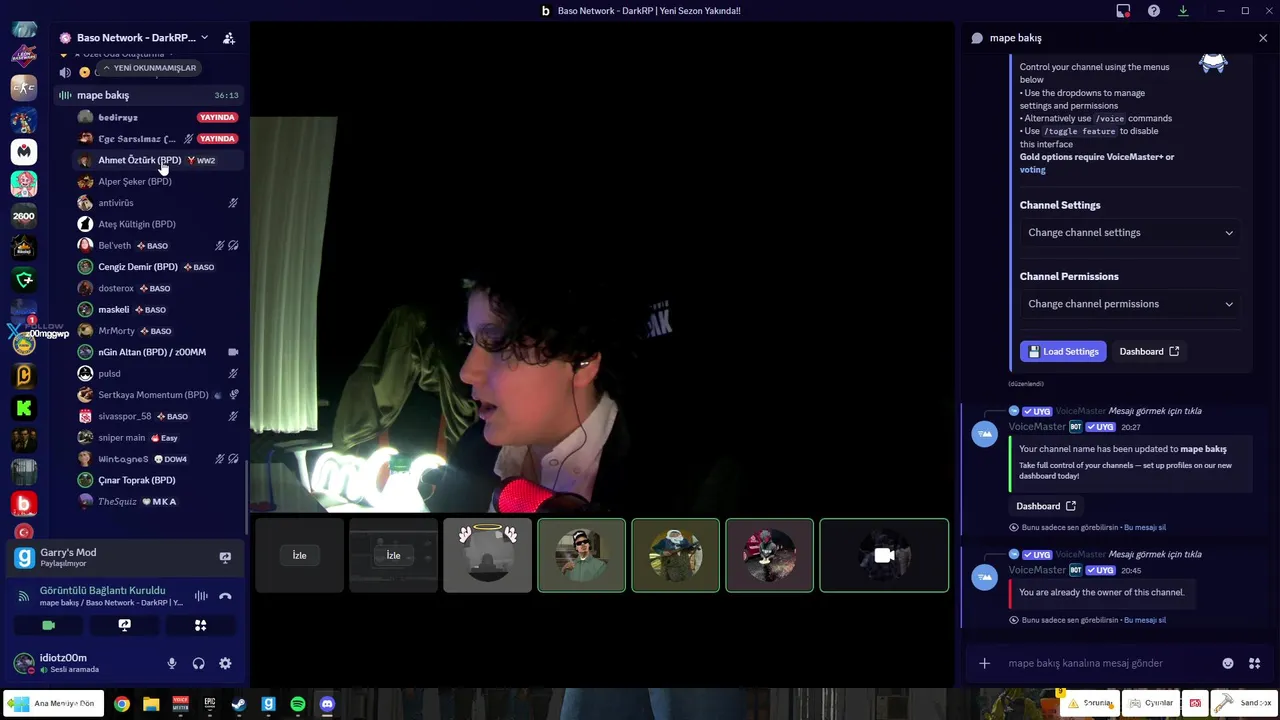Click the YAYINDA badge next to Ege Sarsılmaz
The height and width of the screenshot is (720, 1280).
point(217,139)
